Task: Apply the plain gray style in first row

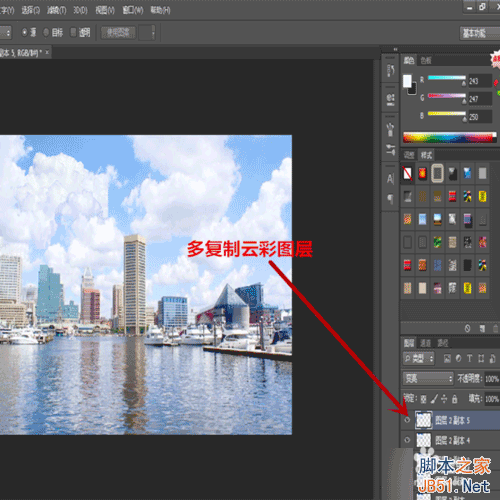Action: [482, 173]
